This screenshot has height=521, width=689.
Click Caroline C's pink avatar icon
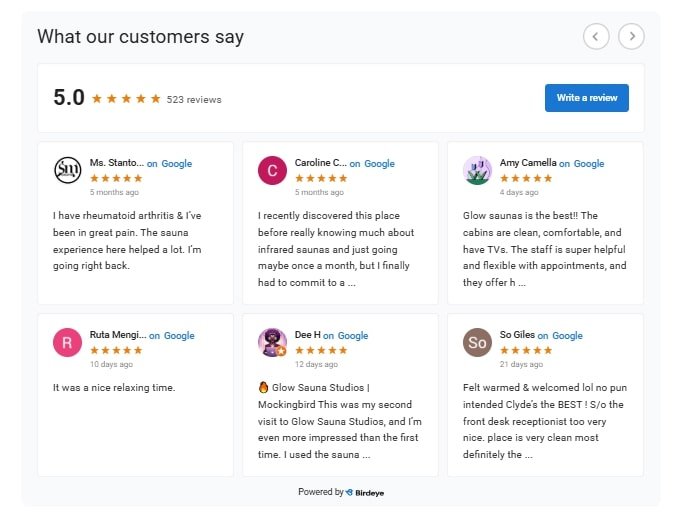(x=272, y=170)
